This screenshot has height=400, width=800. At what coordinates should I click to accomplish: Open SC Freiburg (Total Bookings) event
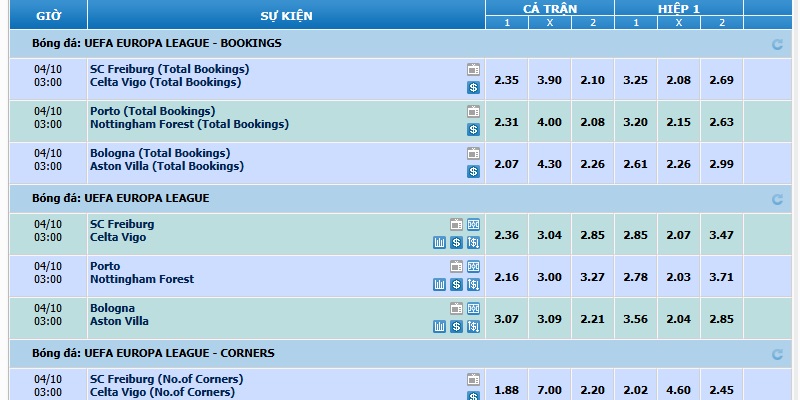pyautogui.click(x=170, y=69)
